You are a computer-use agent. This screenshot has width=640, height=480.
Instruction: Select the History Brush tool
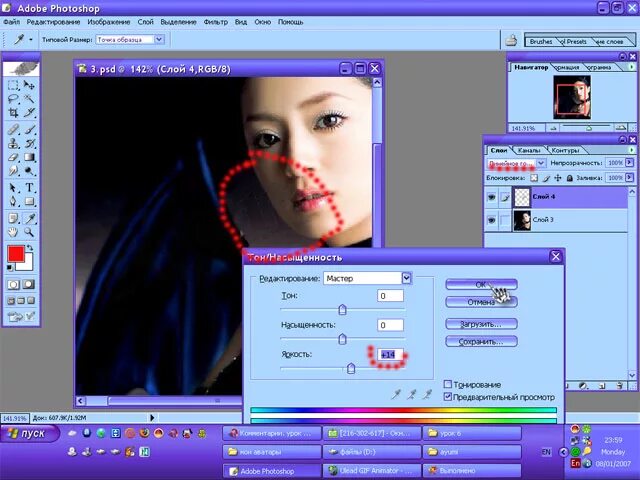tap(29, 143)
